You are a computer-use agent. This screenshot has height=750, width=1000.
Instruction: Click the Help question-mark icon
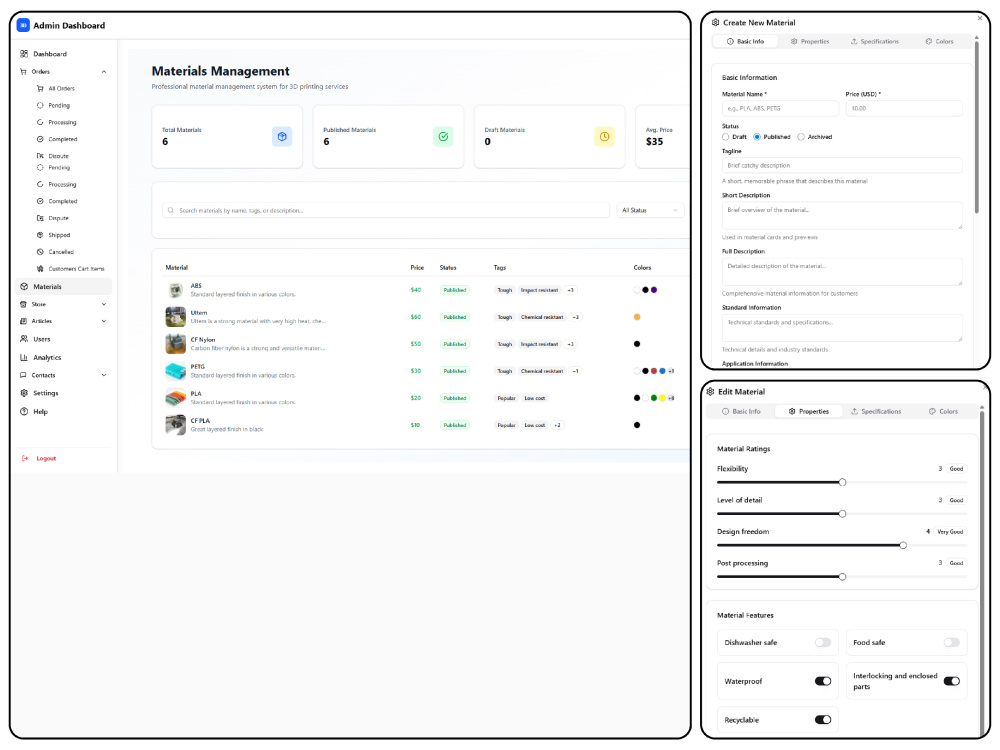pyautogui.click(x=24, y=412)
